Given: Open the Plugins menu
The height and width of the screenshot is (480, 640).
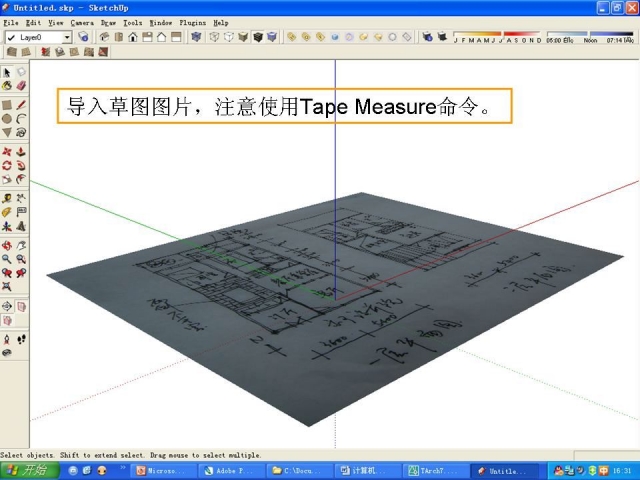Looking at the screenshot, I should tap(193, 23).
